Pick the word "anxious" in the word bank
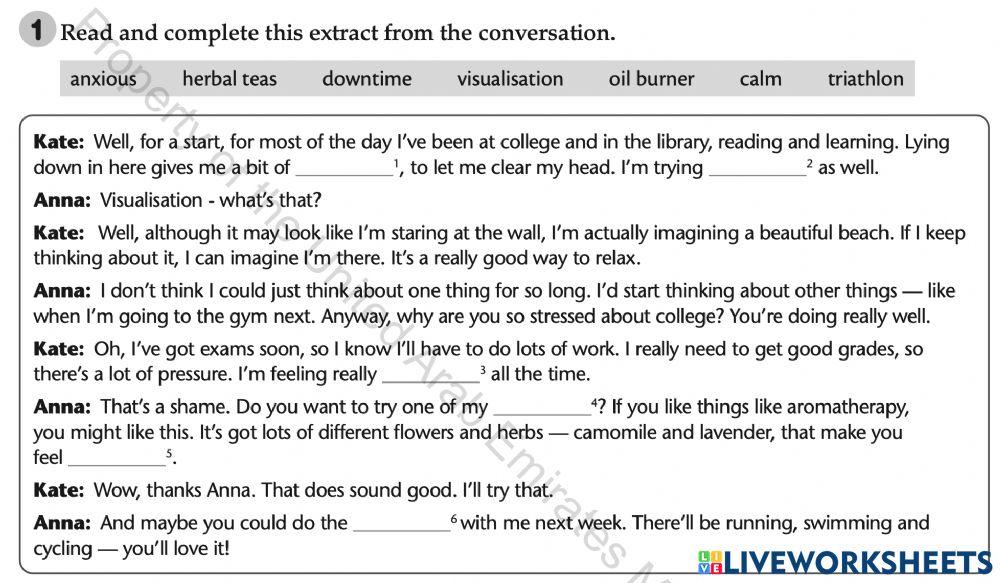Viewport: 1000px width, 583px height. [x=103, y=79]
